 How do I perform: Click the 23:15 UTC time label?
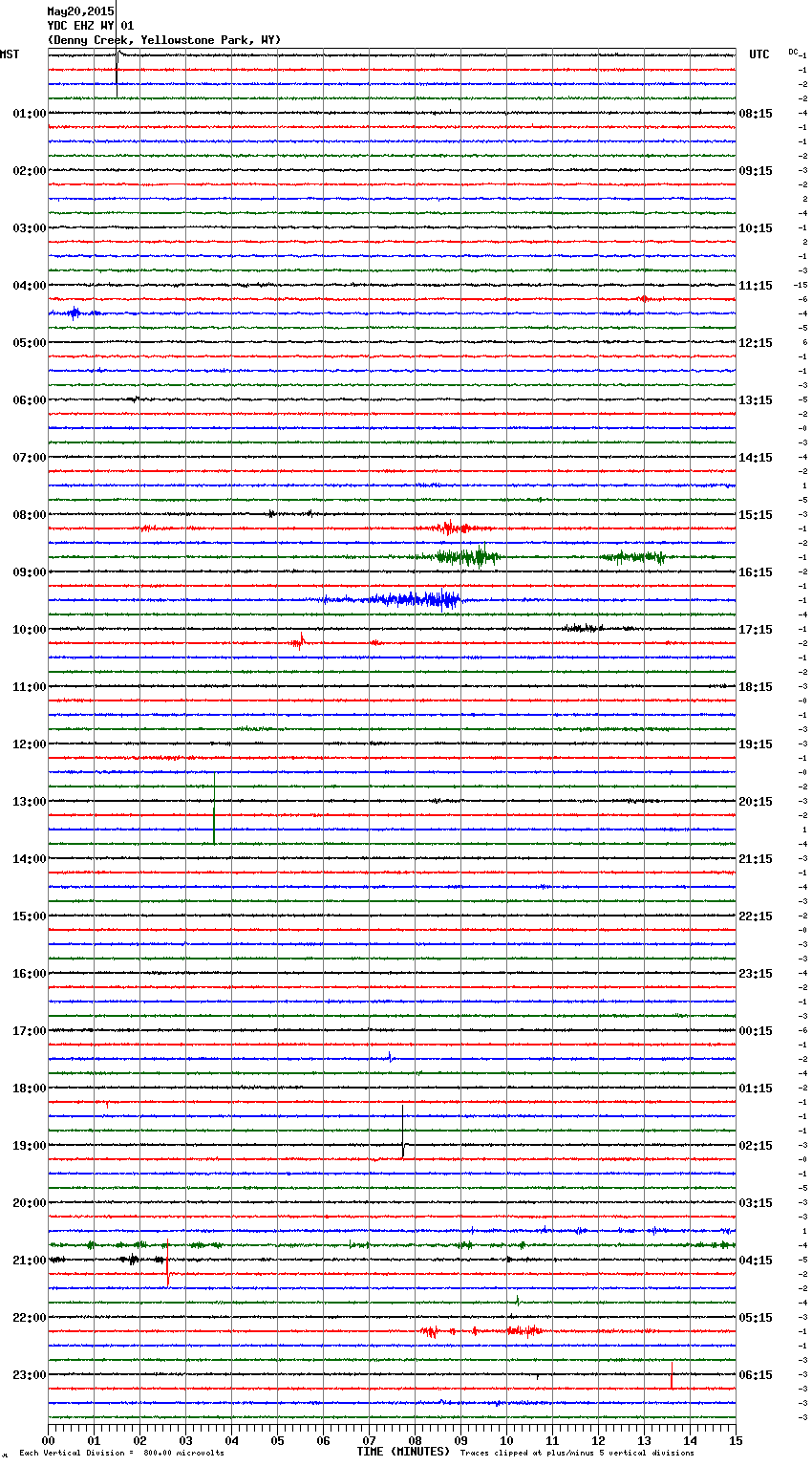pyautogui.click(x=756, y=974)
